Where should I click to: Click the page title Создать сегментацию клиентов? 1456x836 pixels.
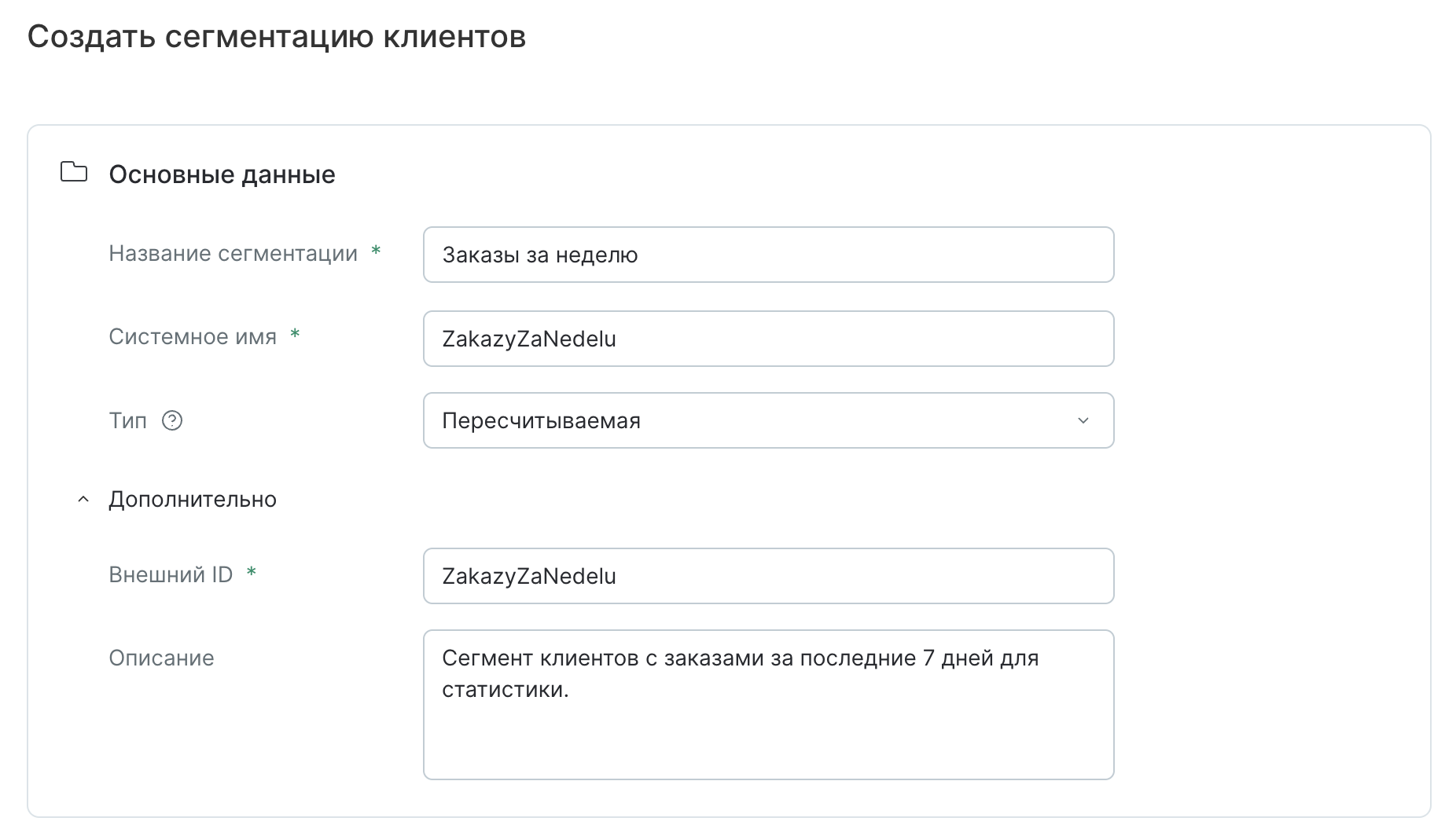pos(277,35)
